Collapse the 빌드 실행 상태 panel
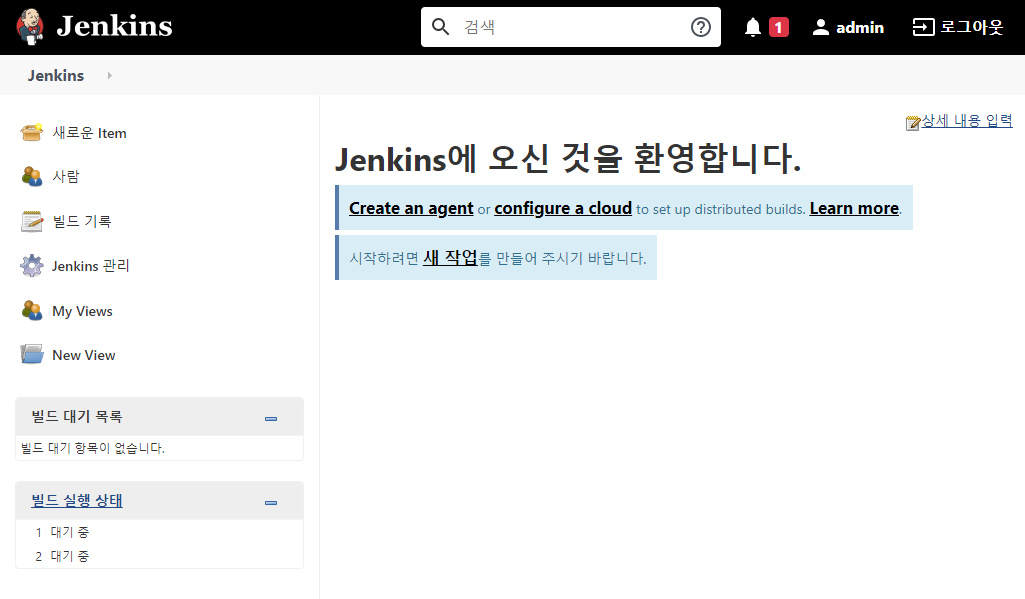Screen dimensions: 1025x599 click(271, 503)
